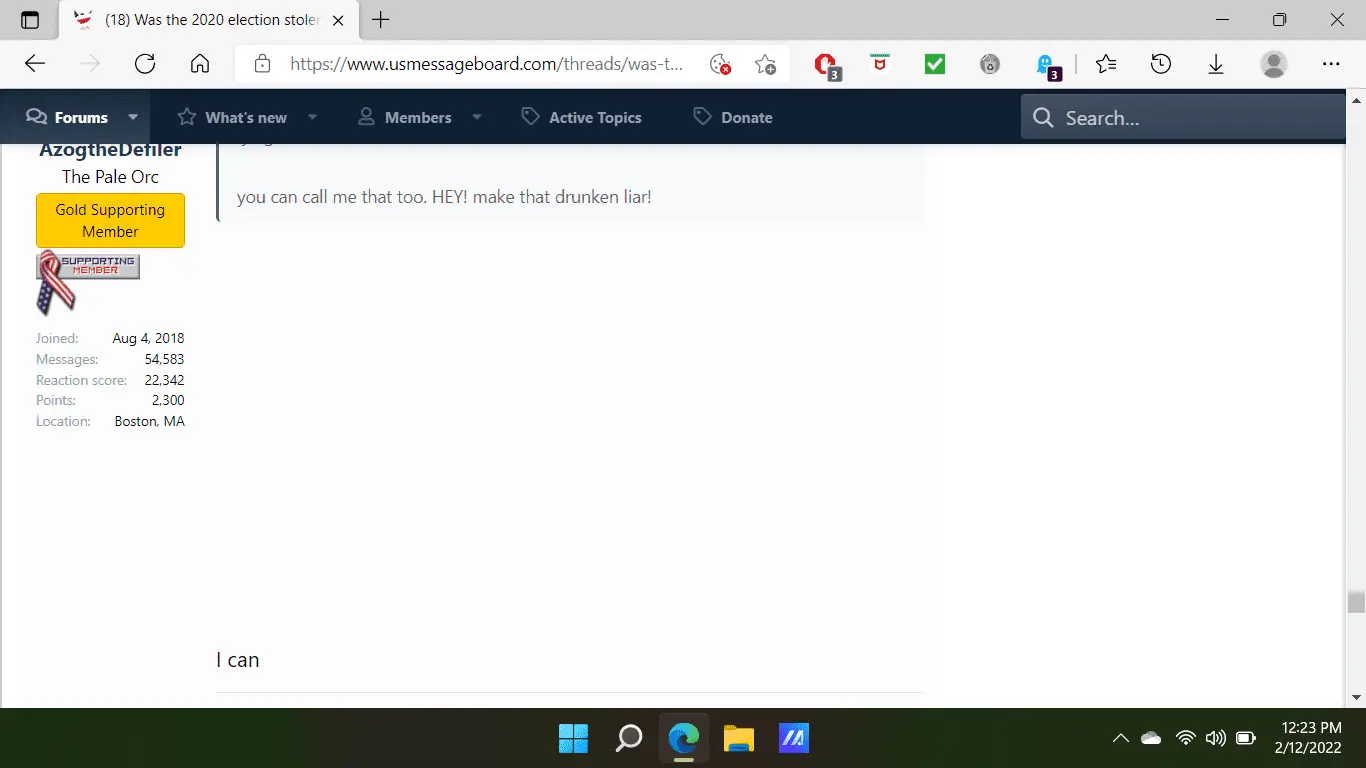The height and width of the screenshot is (768, 1366).
Task: Show hidden system tray icons
Action: (1121, 739)
